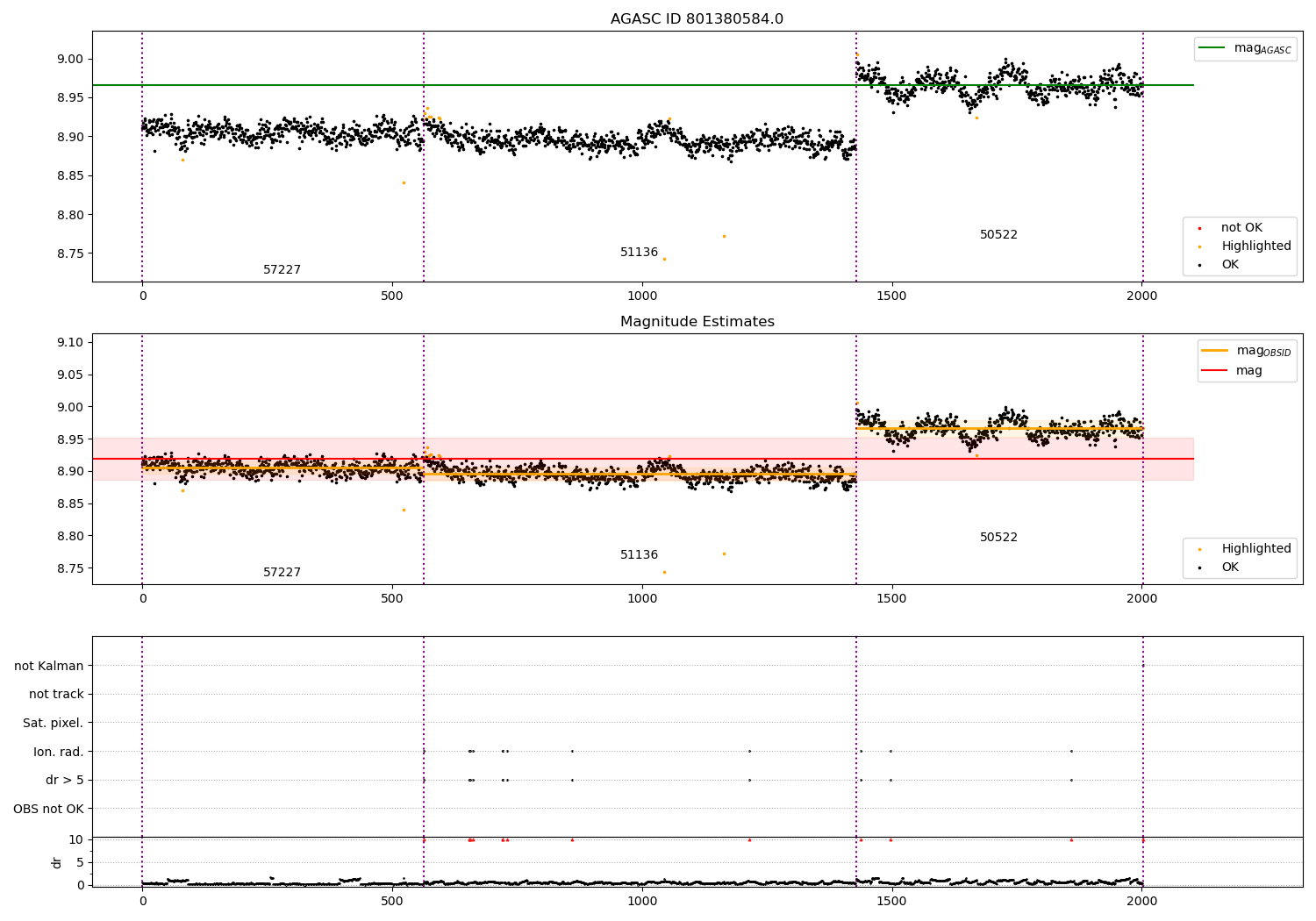Screen dimensions: 1316x921
Task: Click the orange mag OBSID legend line
Action: coord(1215,351)
